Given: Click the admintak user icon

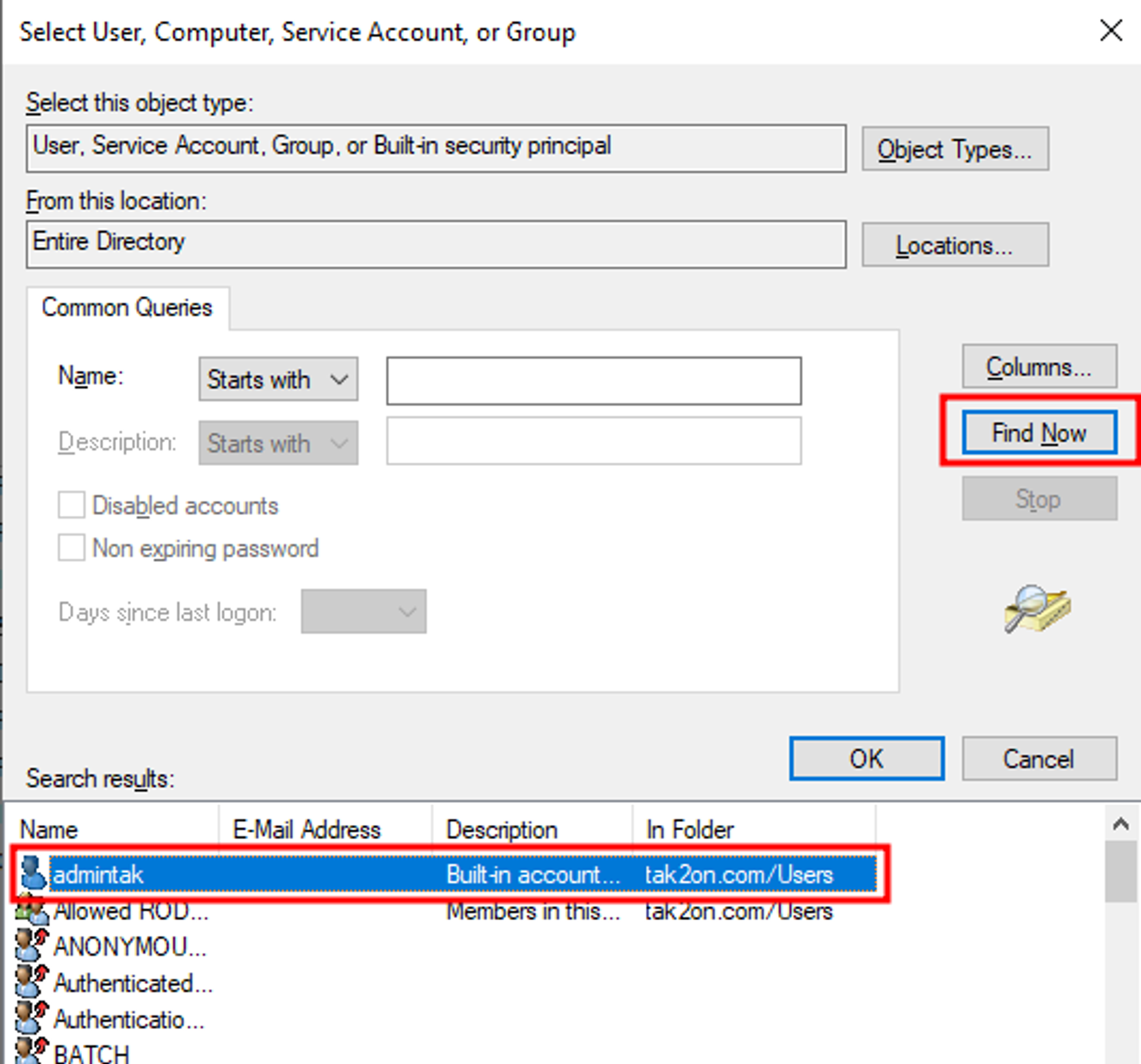Looking at the screenshot, I should pyautogui.click(x=32, y=873).
